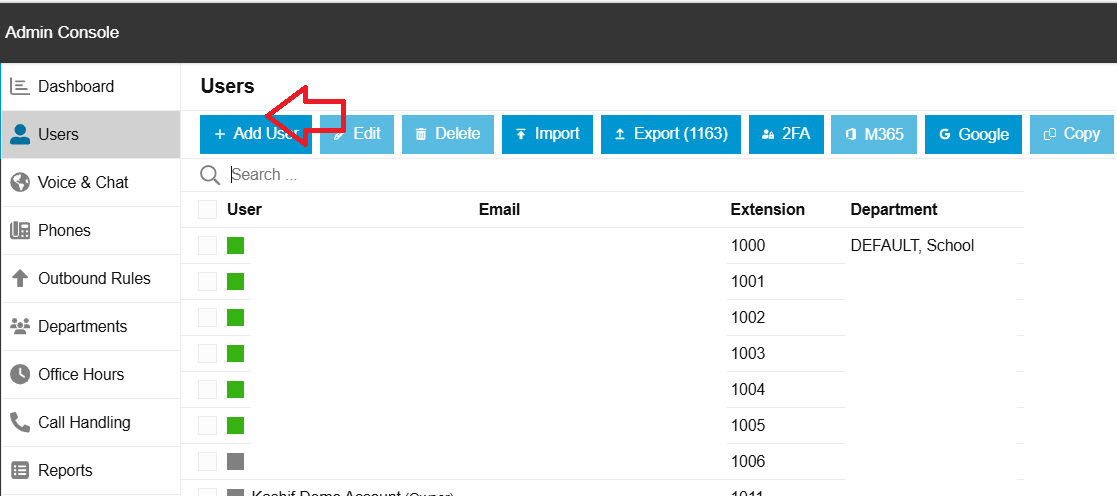This screenshot has width=1117, height=496.
Task: Toggle the select-all users checkbox
Action: click(x=207, y=209)
